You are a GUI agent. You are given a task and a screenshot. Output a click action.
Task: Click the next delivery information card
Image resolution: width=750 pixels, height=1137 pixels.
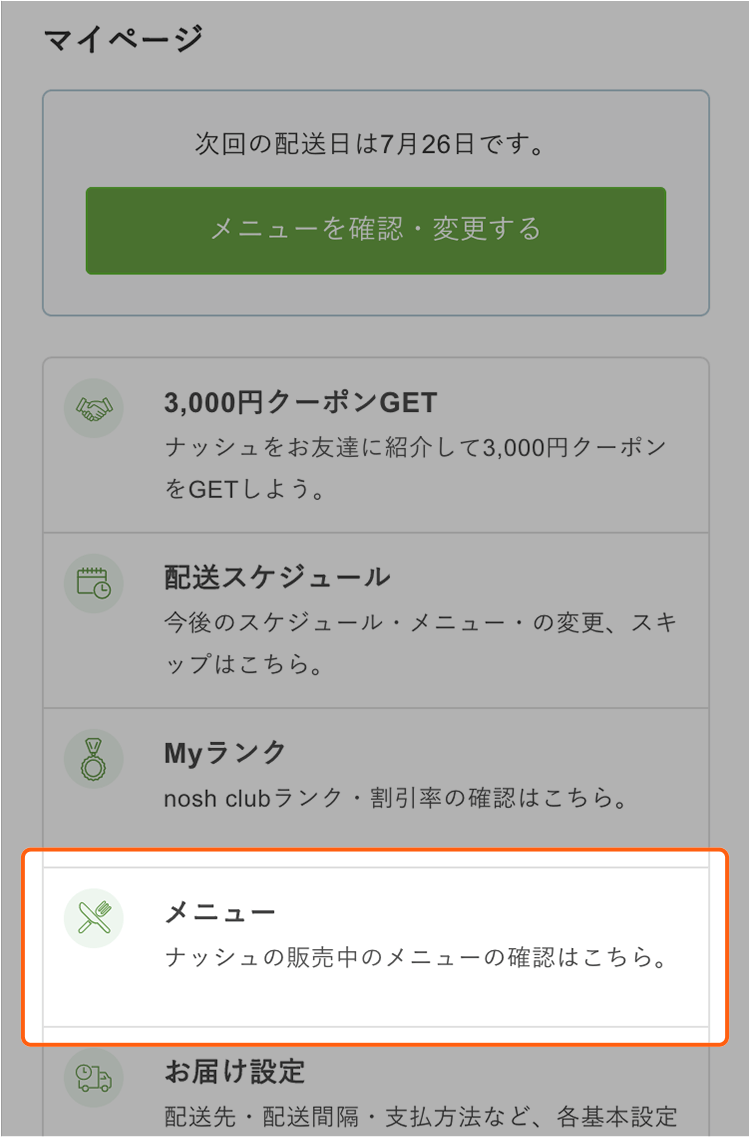pos(376,203)
